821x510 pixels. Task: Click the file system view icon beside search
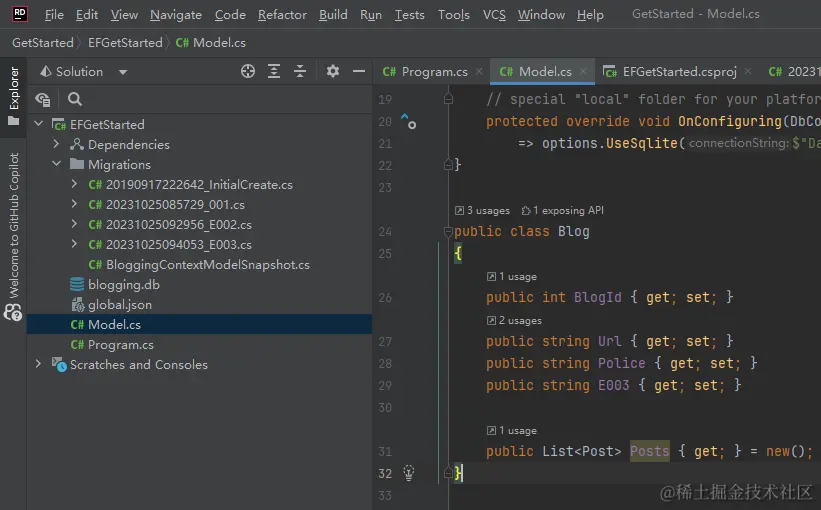43,99
